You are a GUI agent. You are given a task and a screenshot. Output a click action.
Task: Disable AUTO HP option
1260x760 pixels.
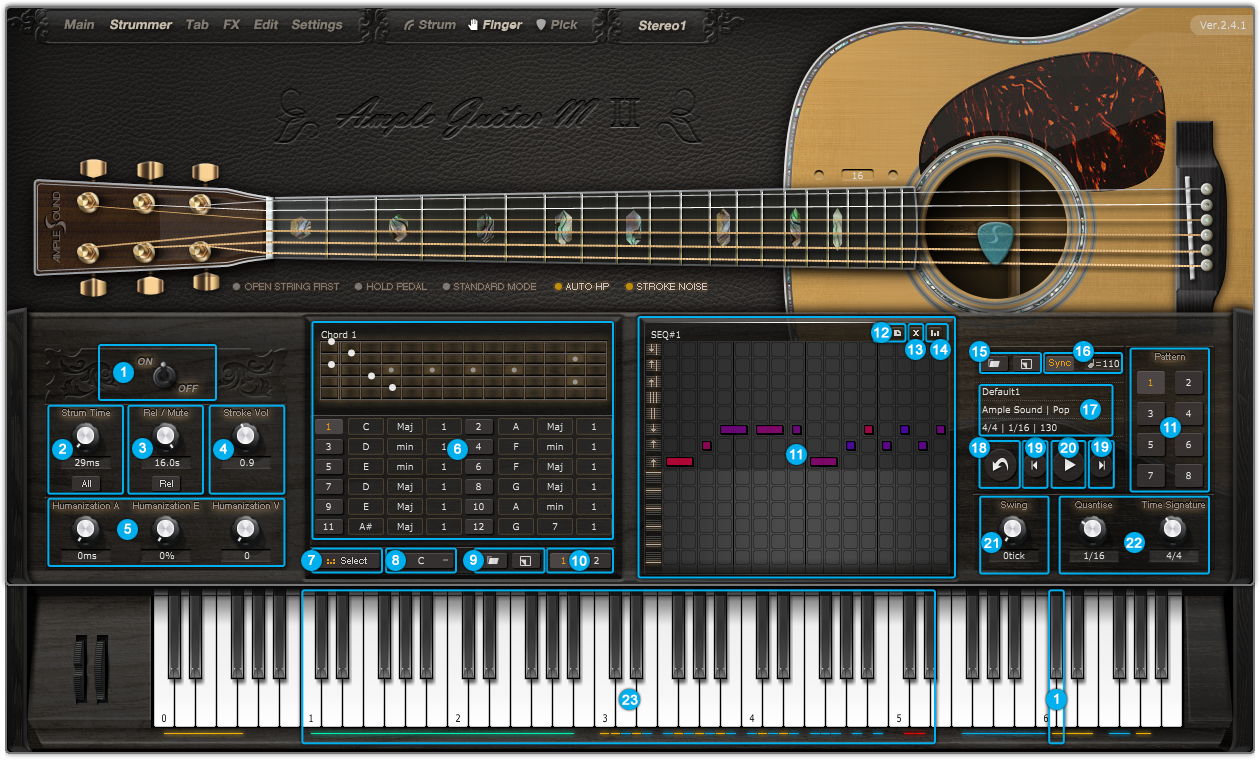point(582,287)
